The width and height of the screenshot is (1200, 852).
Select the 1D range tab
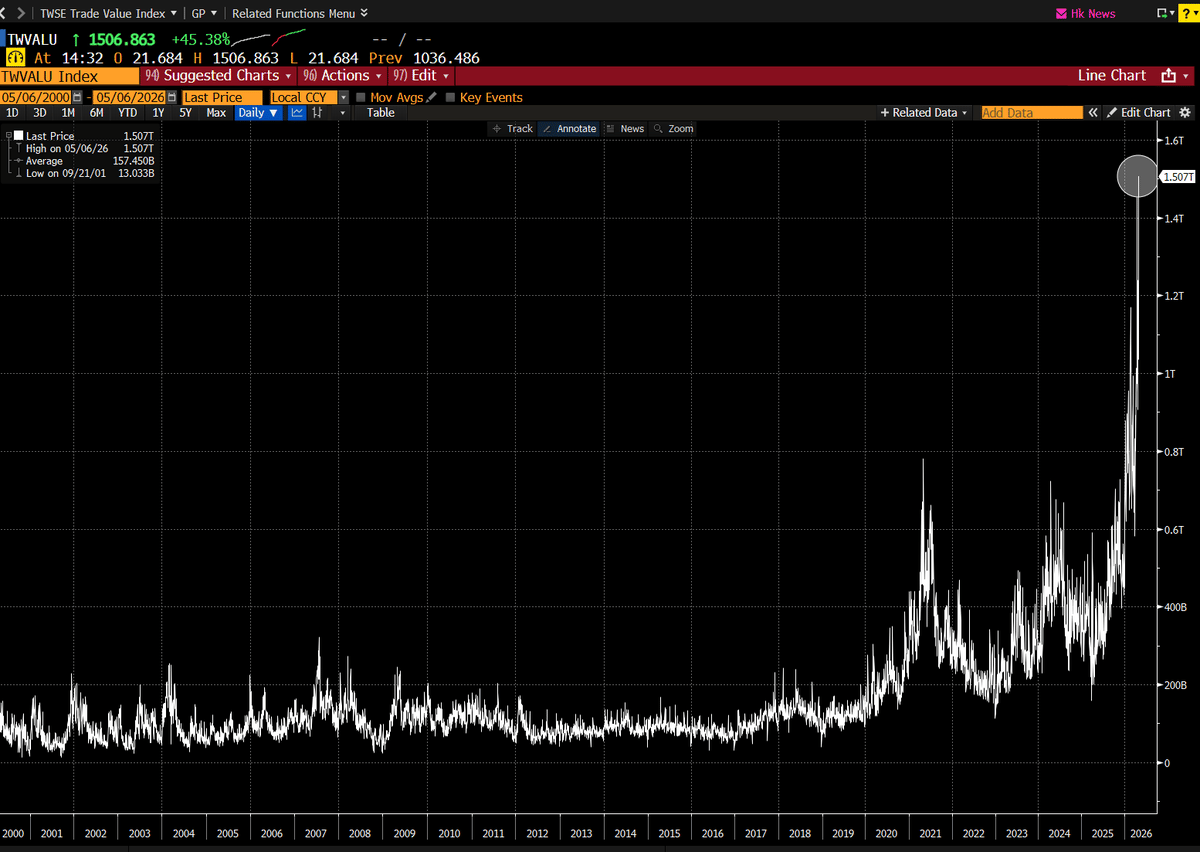[x=12, y=113]
